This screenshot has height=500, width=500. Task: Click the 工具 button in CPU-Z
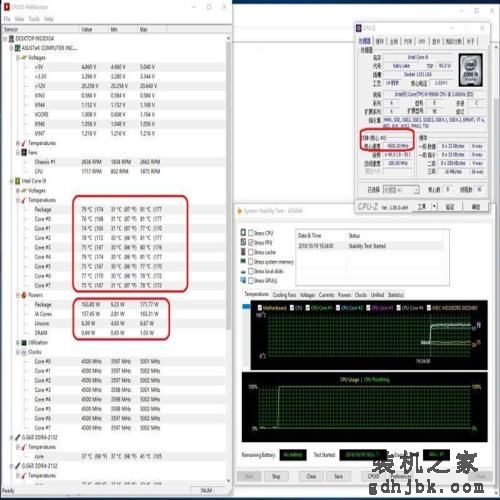[x=422, y=207]
